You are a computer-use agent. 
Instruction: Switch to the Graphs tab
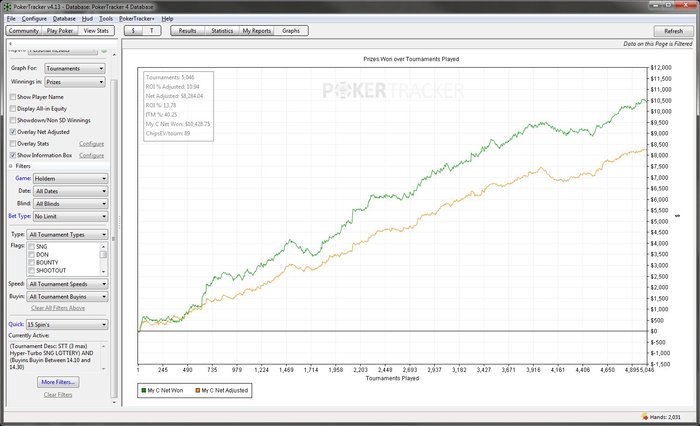coord(291,31)
